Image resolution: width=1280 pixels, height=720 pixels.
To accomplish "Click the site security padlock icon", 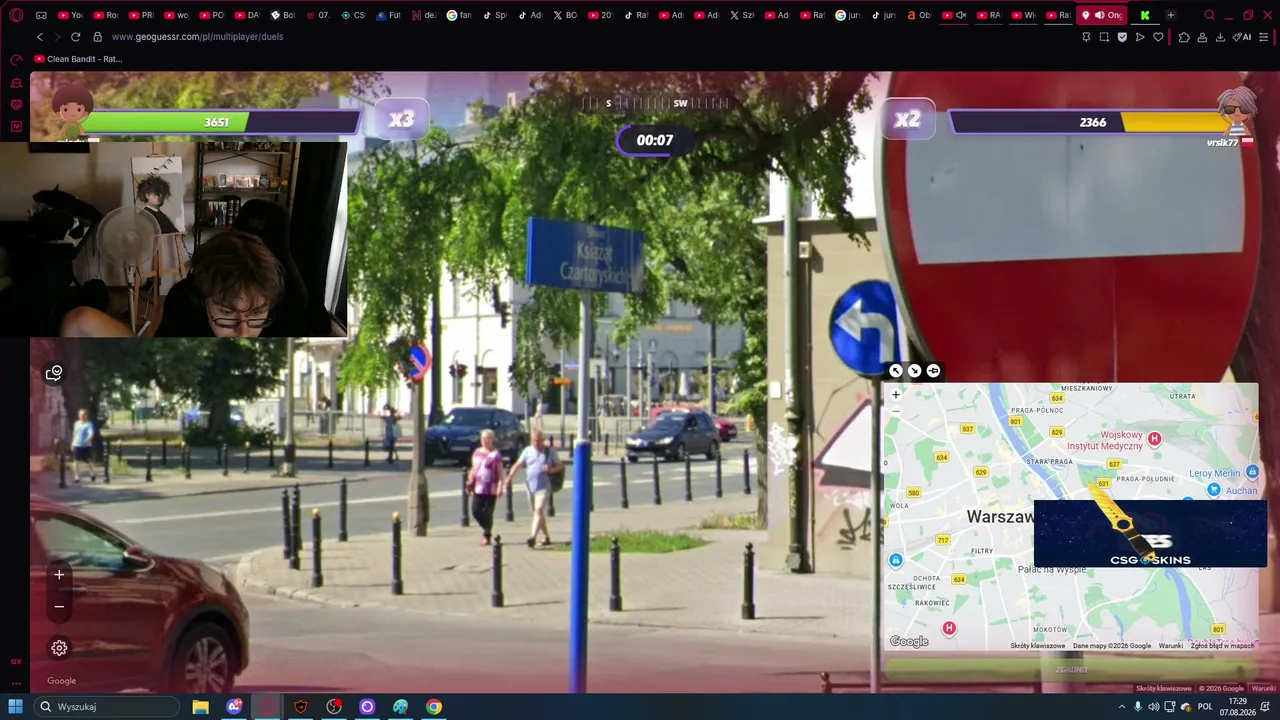I will (x=97, y=37).
